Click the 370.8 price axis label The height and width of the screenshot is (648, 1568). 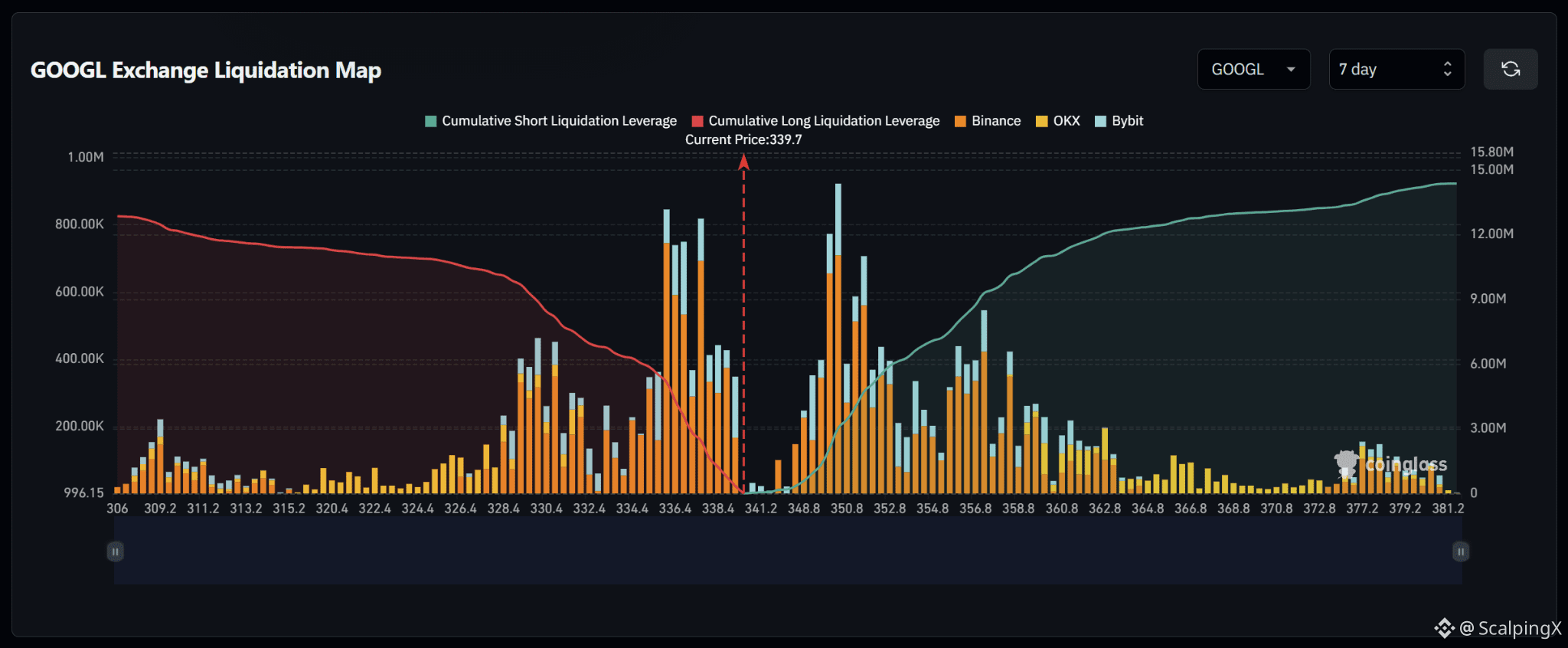click(1276, 509)
